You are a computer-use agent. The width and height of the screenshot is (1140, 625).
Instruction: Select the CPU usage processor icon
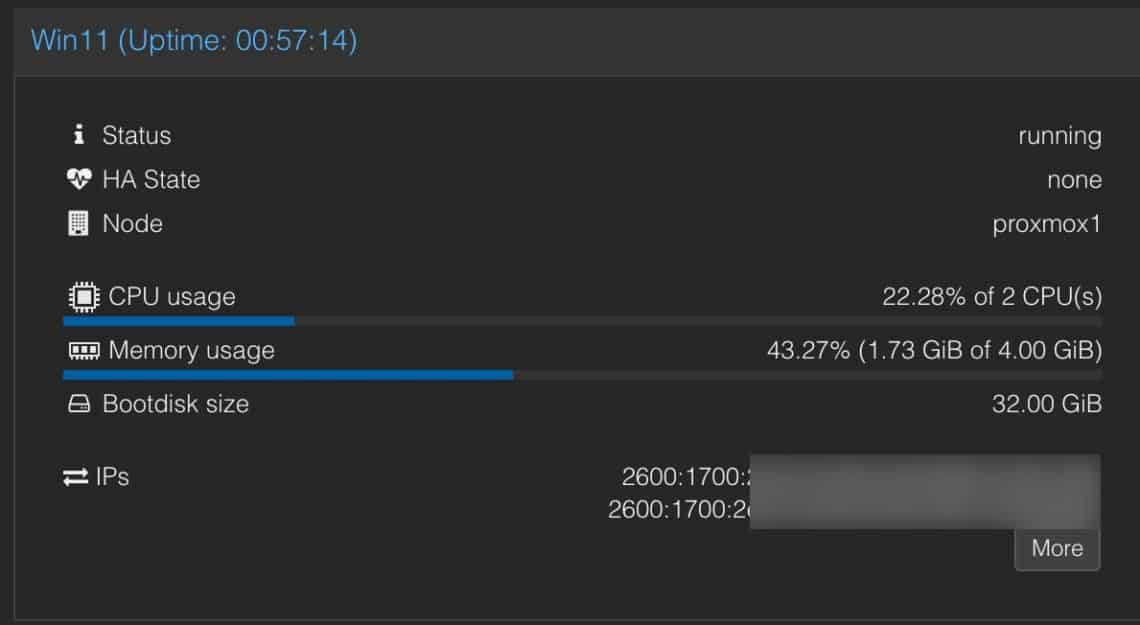85,296
